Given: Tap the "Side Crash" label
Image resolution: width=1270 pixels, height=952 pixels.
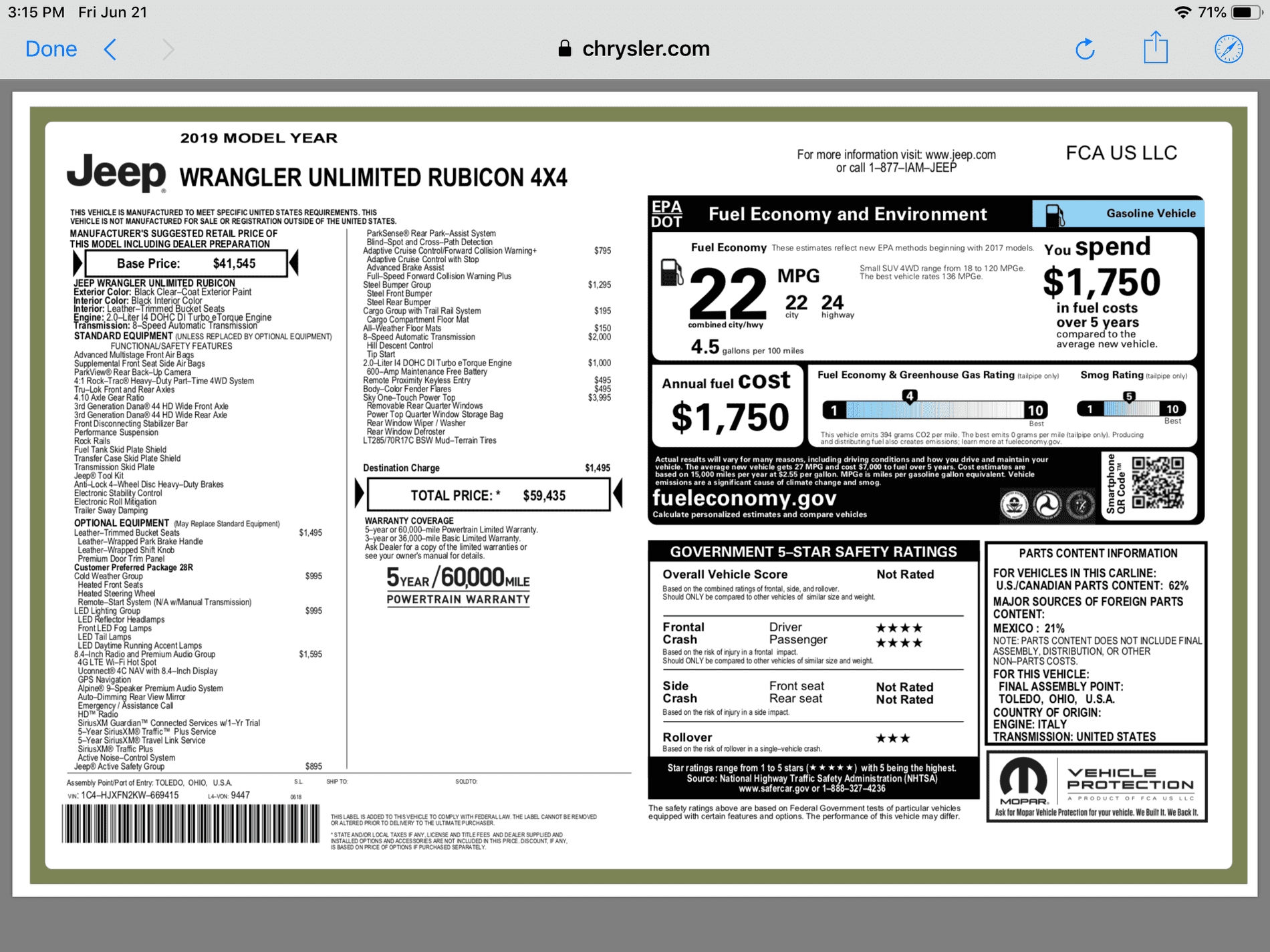Looking at the screenshot, I should click(679, 692).
